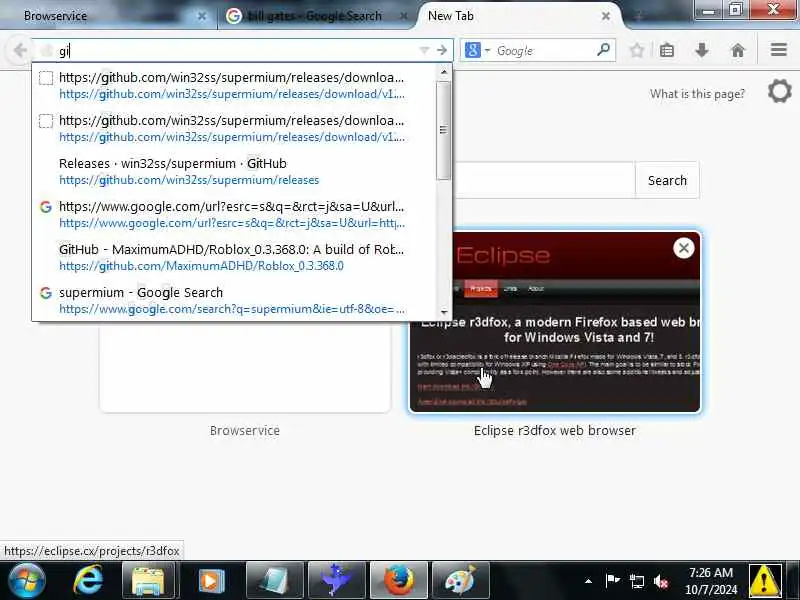
Task: Click the yellow warning tray icon
Action: (x=763, y=580)
